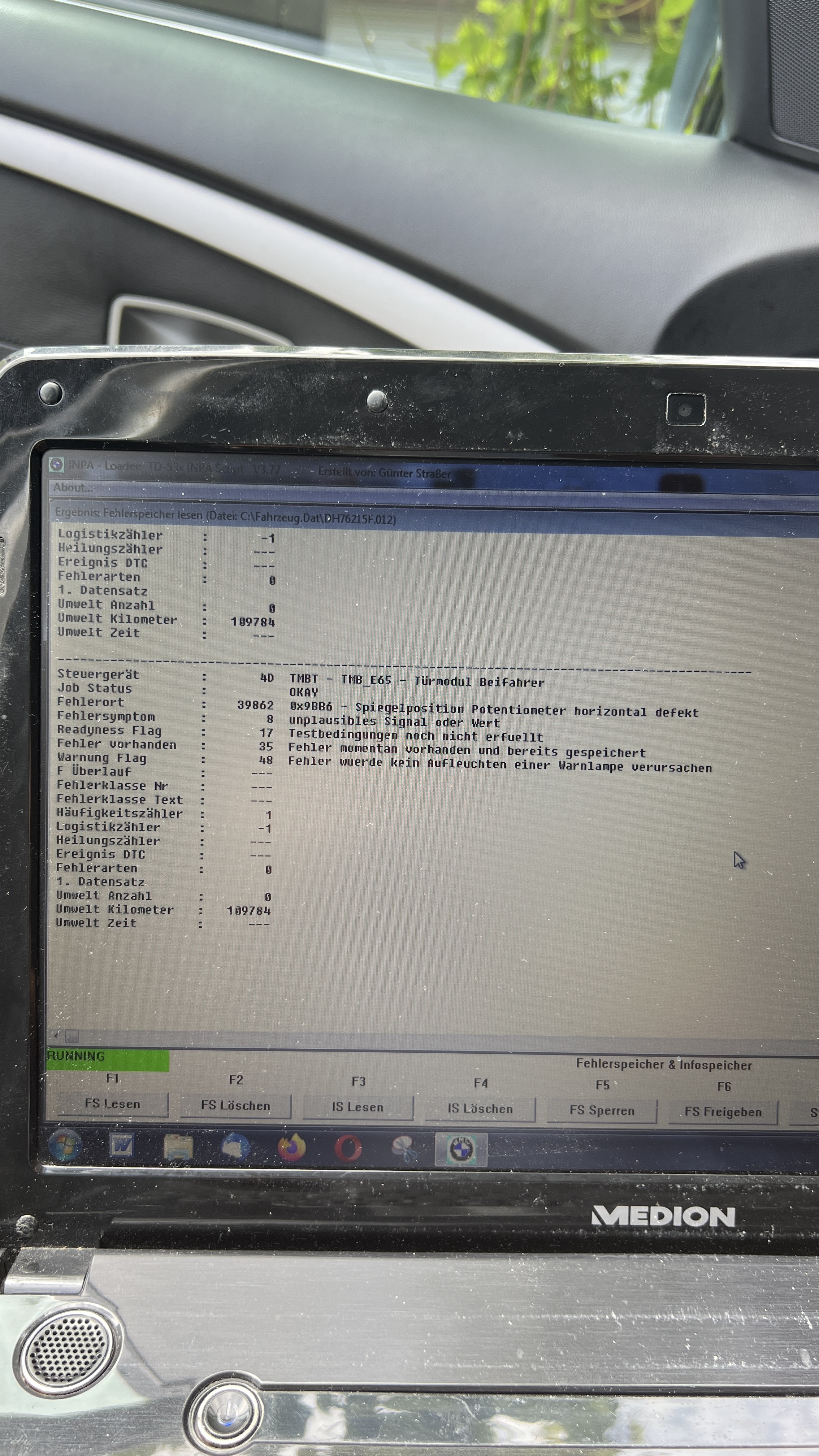The image size is (819, 1456).
Task: Open the Windows Start menu orb
Action: pos(65,1145)
